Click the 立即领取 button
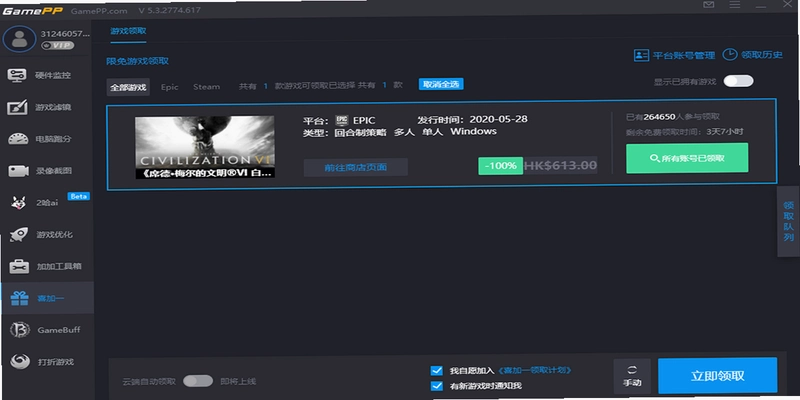800x400 pixels. tap(717, 376)
